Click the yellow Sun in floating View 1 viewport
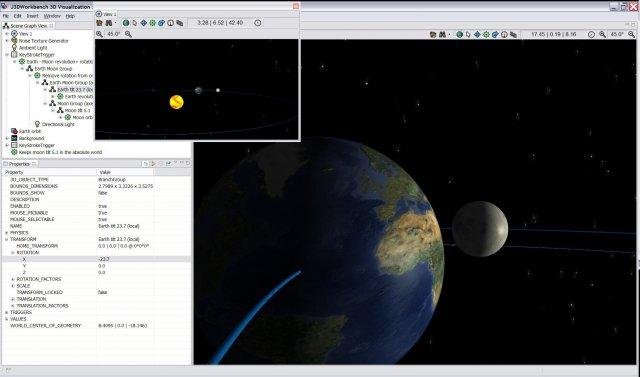Screen dimensions: 640x377 click(x=176, y=102)
